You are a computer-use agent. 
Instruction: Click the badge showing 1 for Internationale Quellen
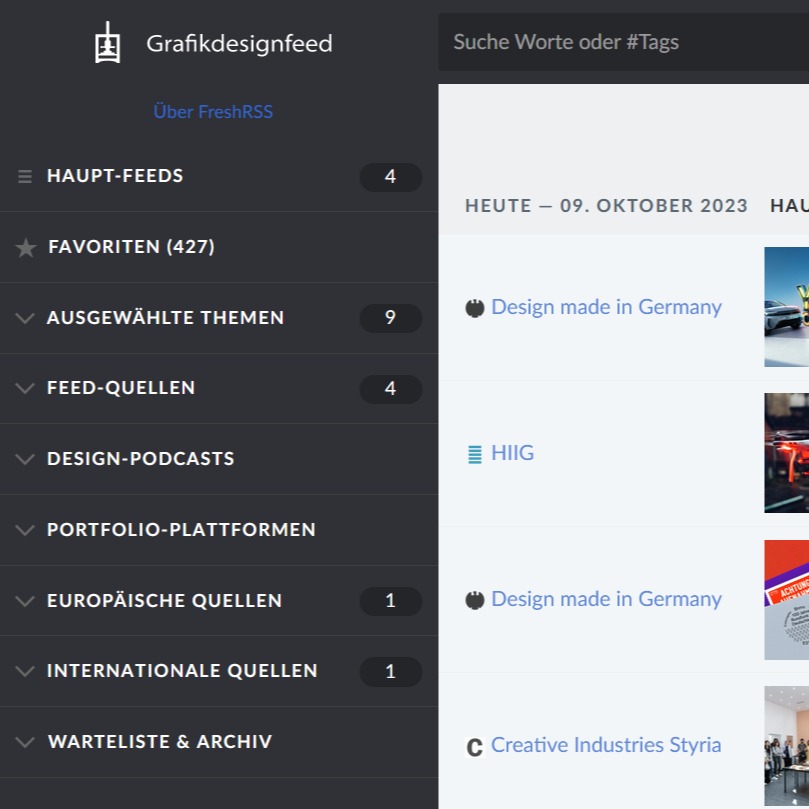[x=391, y=672]
